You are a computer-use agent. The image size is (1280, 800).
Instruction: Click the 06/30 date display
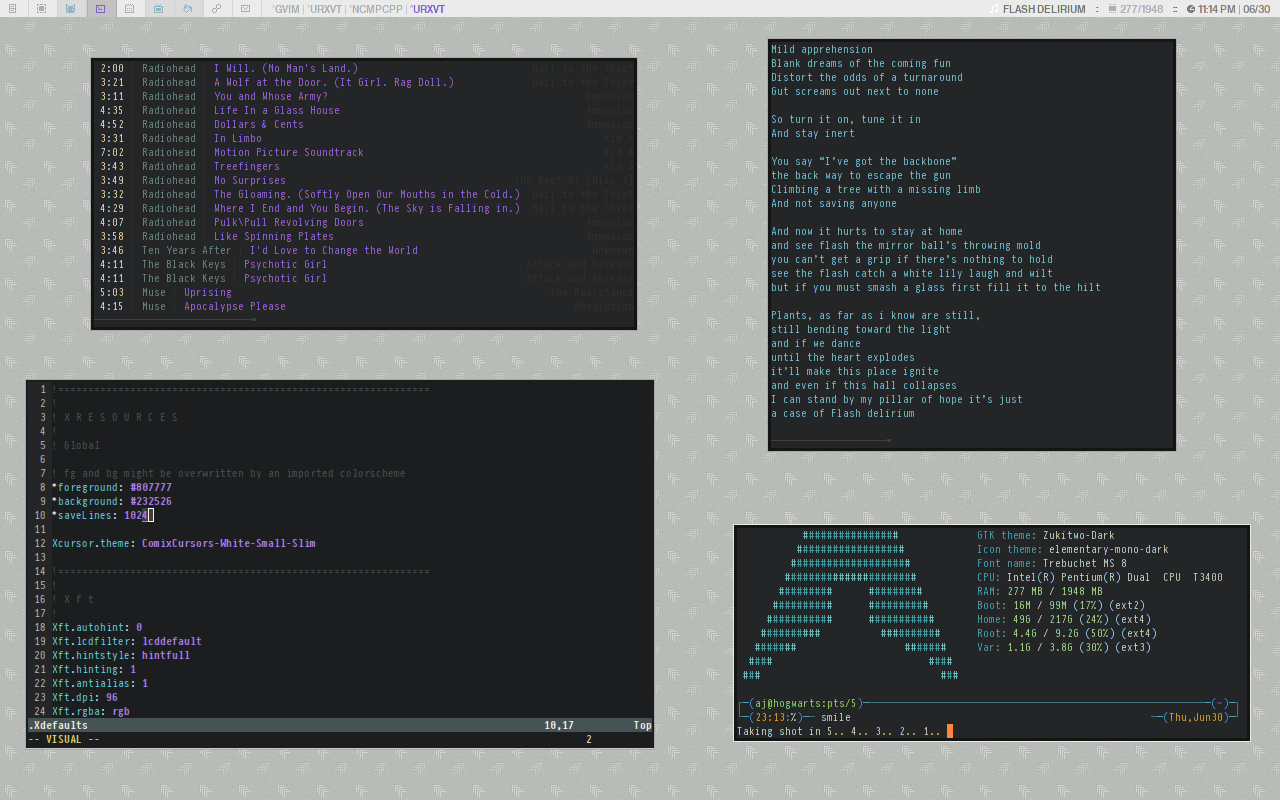tap(1256, 9)
